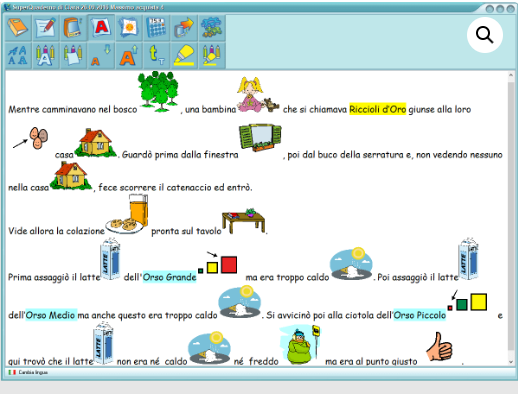Pick highlighter color pencils icon

(212, 56)
